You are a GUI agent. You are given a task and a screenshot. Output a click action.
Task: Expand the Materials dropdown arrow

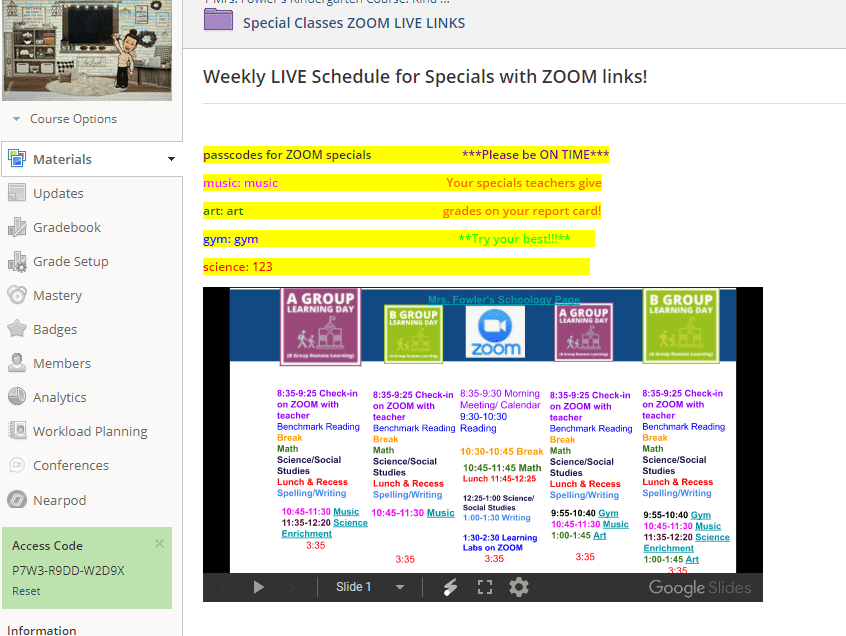point(171,159)
